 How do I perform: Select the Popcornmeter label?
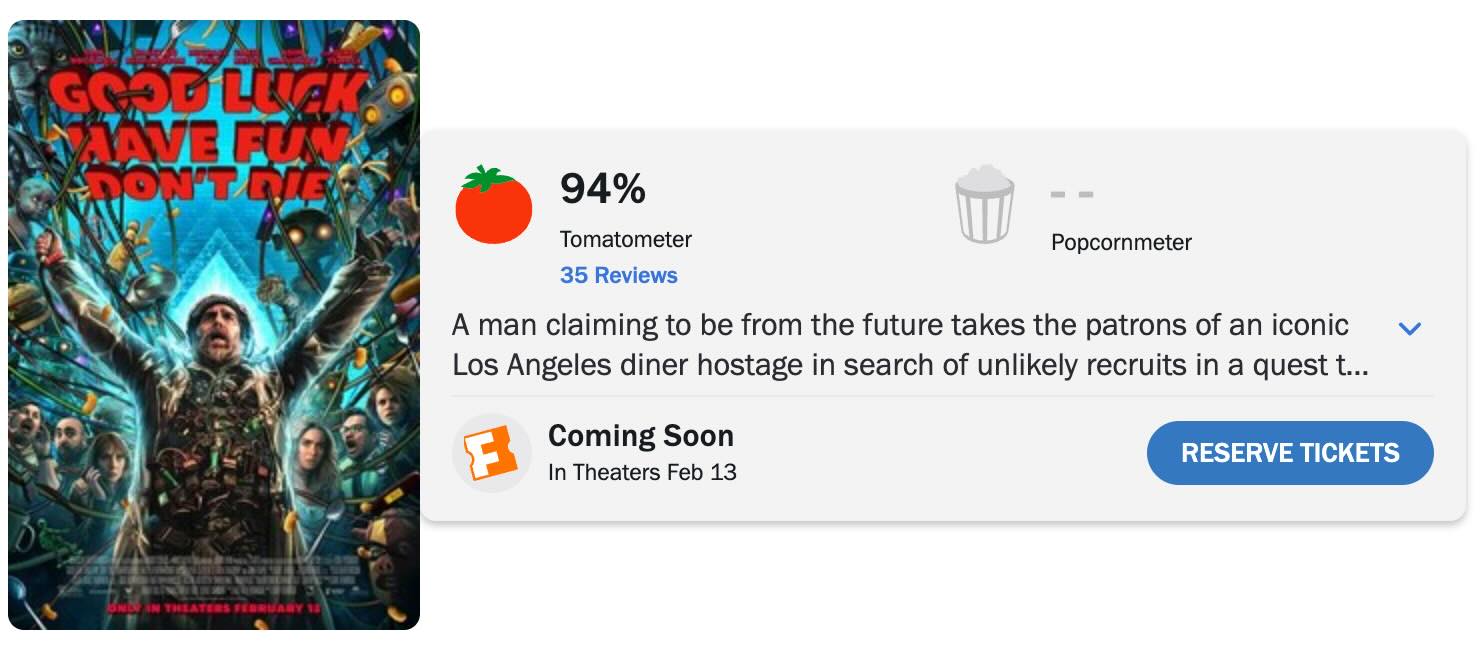tap(1121, 242)
